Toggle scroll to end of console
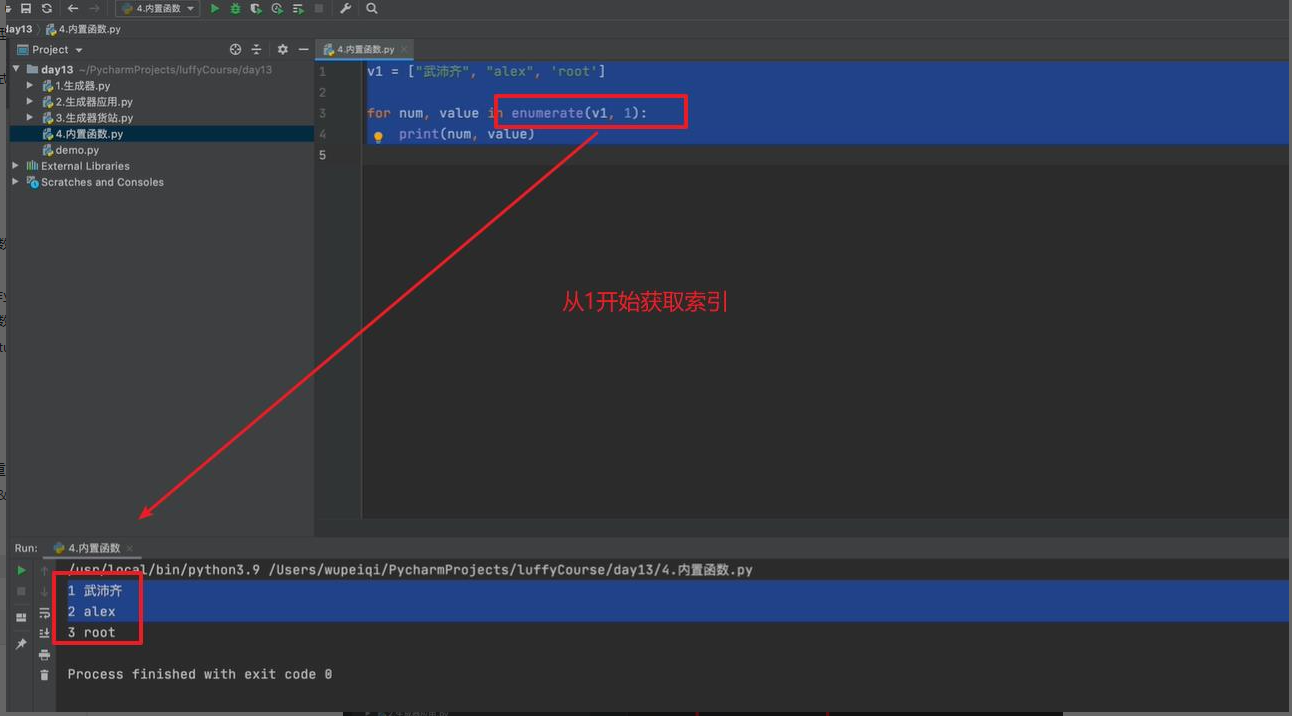 pos(44,633)
